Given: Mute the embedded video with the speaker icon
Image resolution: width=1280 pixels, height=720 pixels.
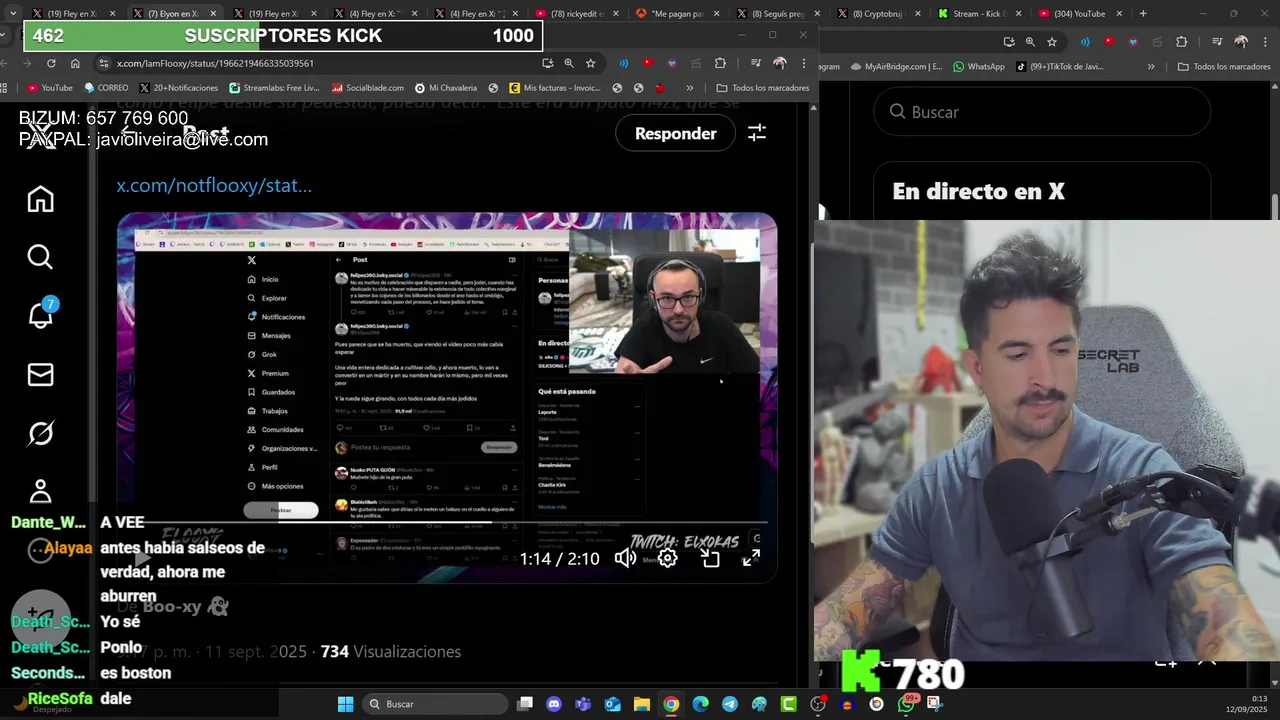Looking at the screenshot, I should pos(625,558).
